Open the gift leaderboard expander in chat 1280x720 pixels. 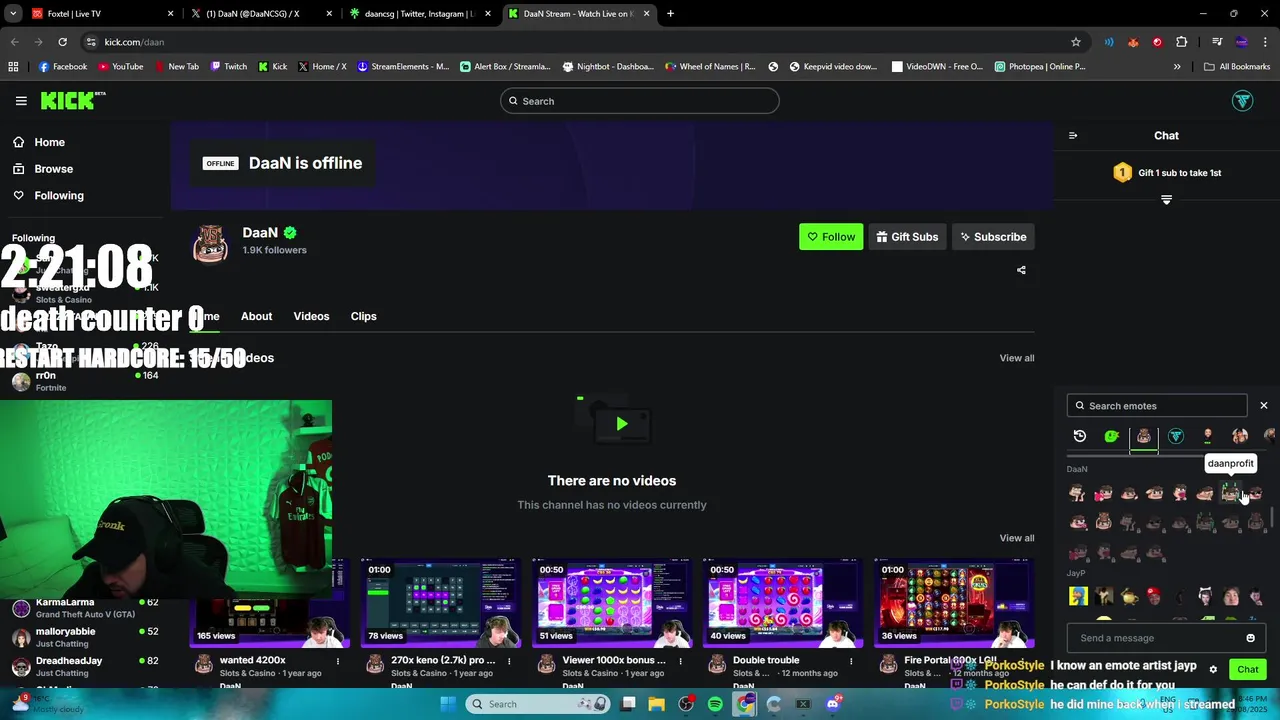coord(1166,200)
